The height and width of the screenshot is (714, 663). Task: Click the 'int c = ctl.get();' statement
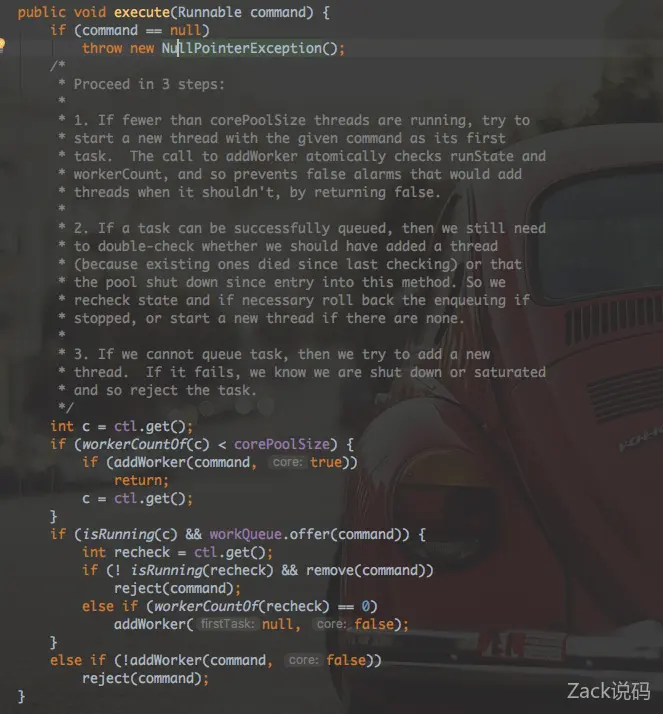coord(122,426)
